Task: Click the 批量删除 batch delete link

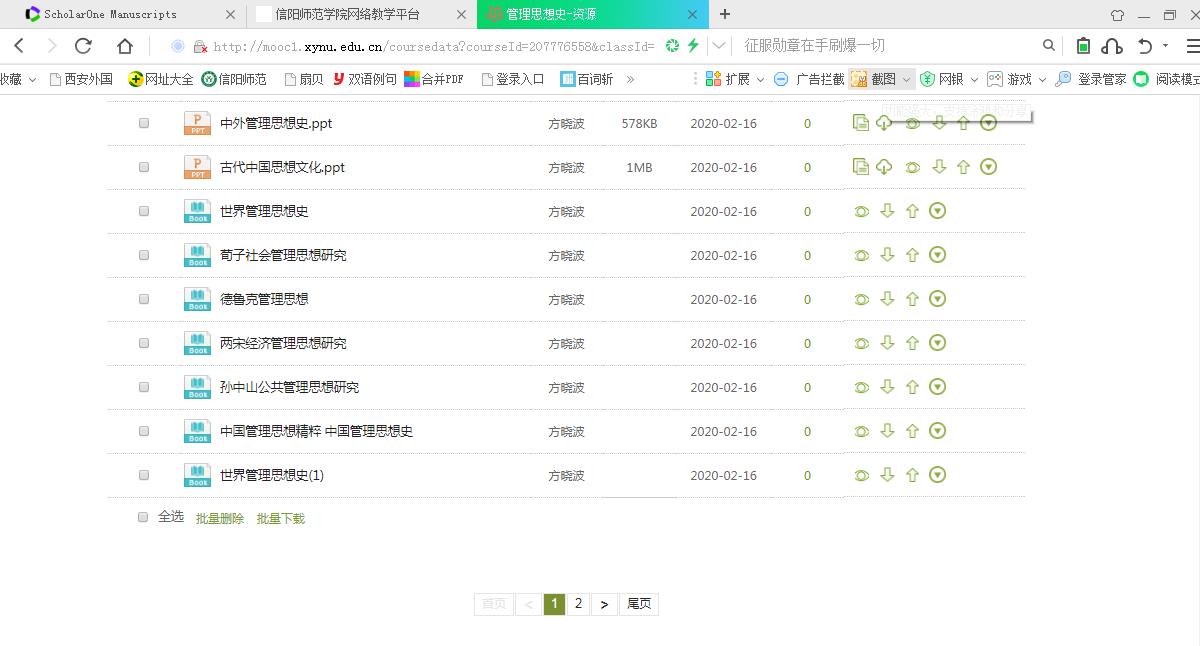Action: tap(218, 518)
